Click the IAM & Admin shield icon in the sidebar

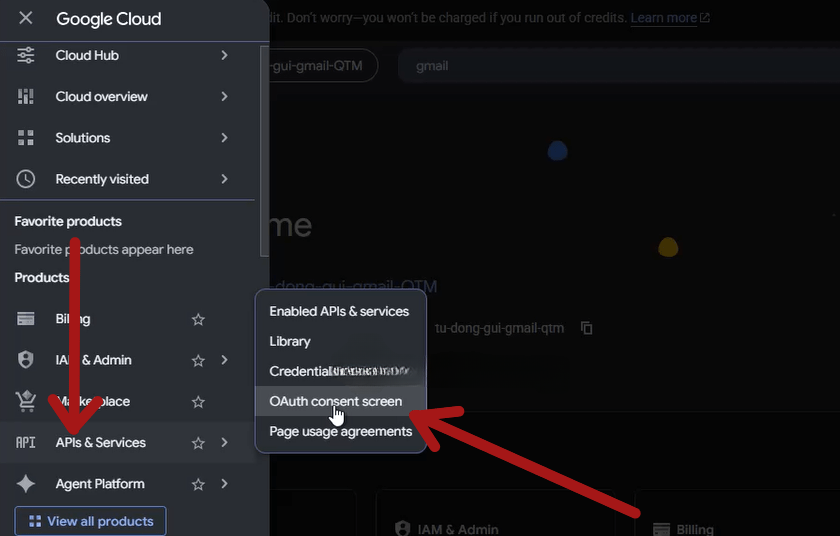click(25, 360)
